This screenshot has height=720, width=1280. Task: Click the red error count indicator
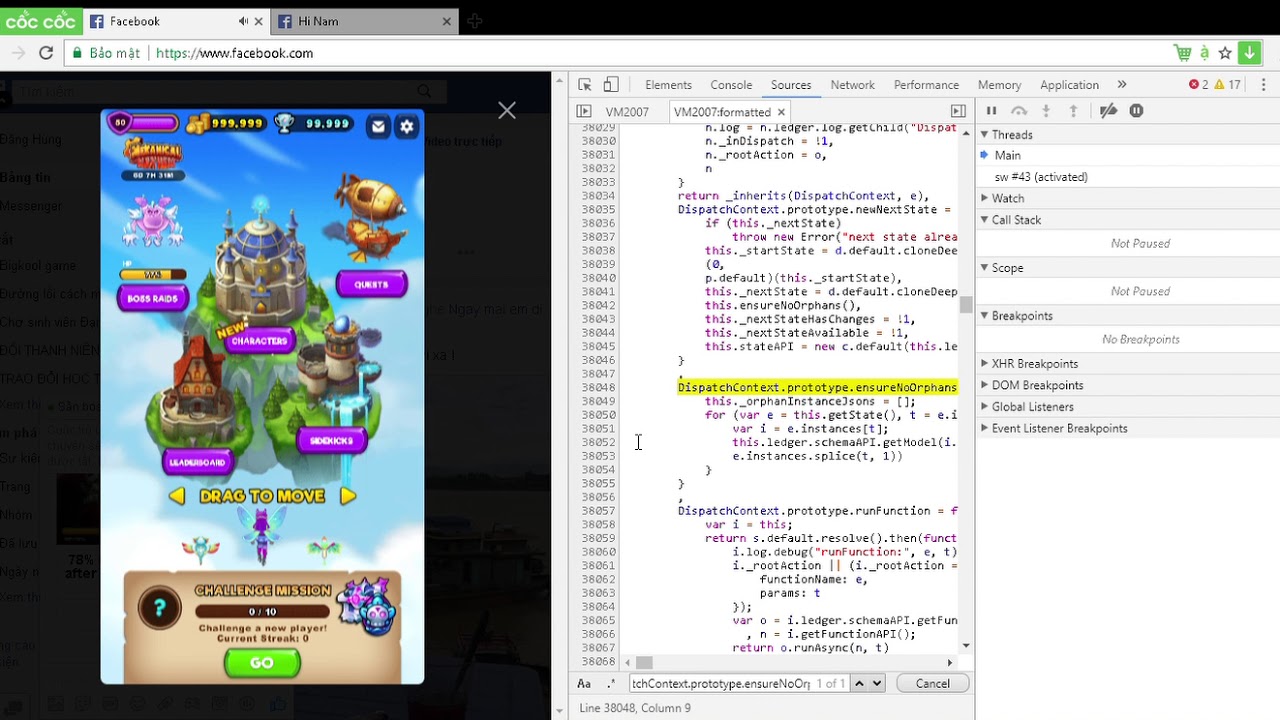click(x=1198, y=85)
